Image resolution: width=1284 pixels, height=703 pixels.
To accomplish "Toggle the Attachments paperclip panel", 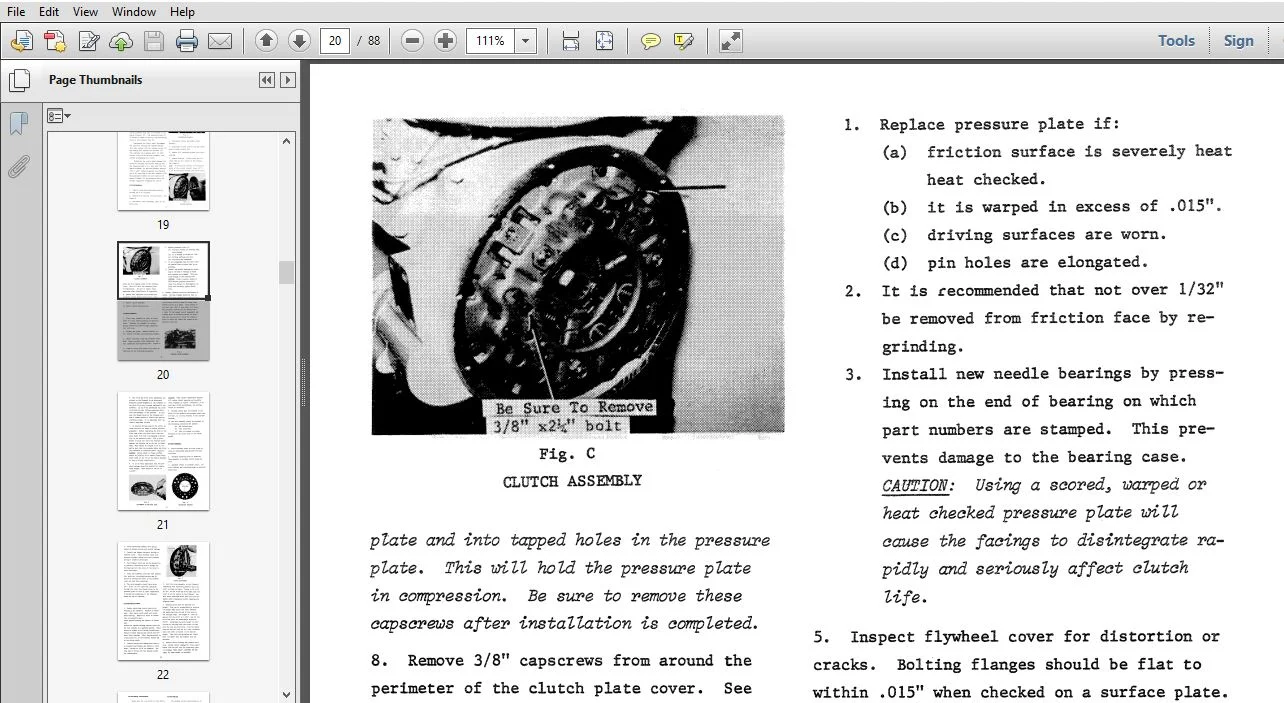I will (18, 166).
